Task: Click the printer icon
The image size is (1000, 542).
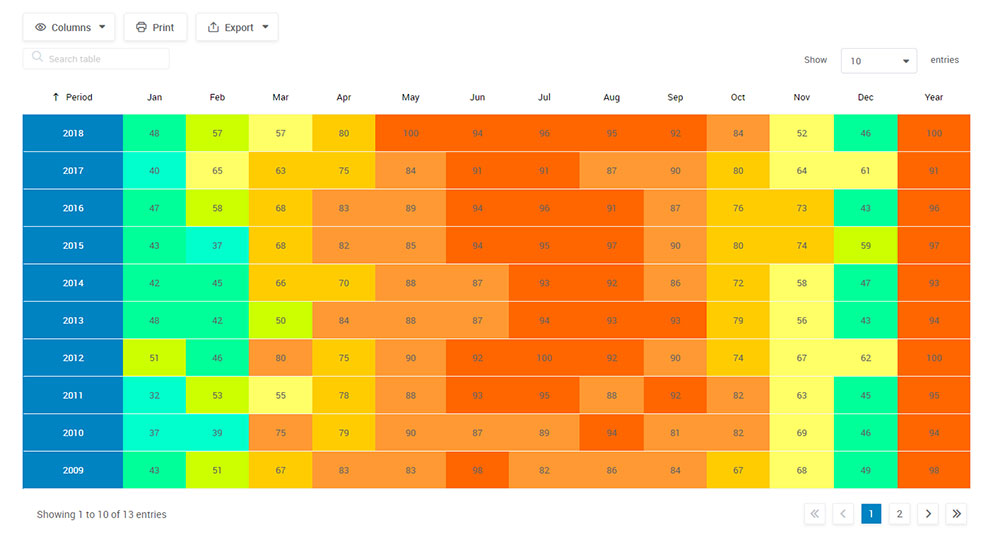Action: [141, 27]
